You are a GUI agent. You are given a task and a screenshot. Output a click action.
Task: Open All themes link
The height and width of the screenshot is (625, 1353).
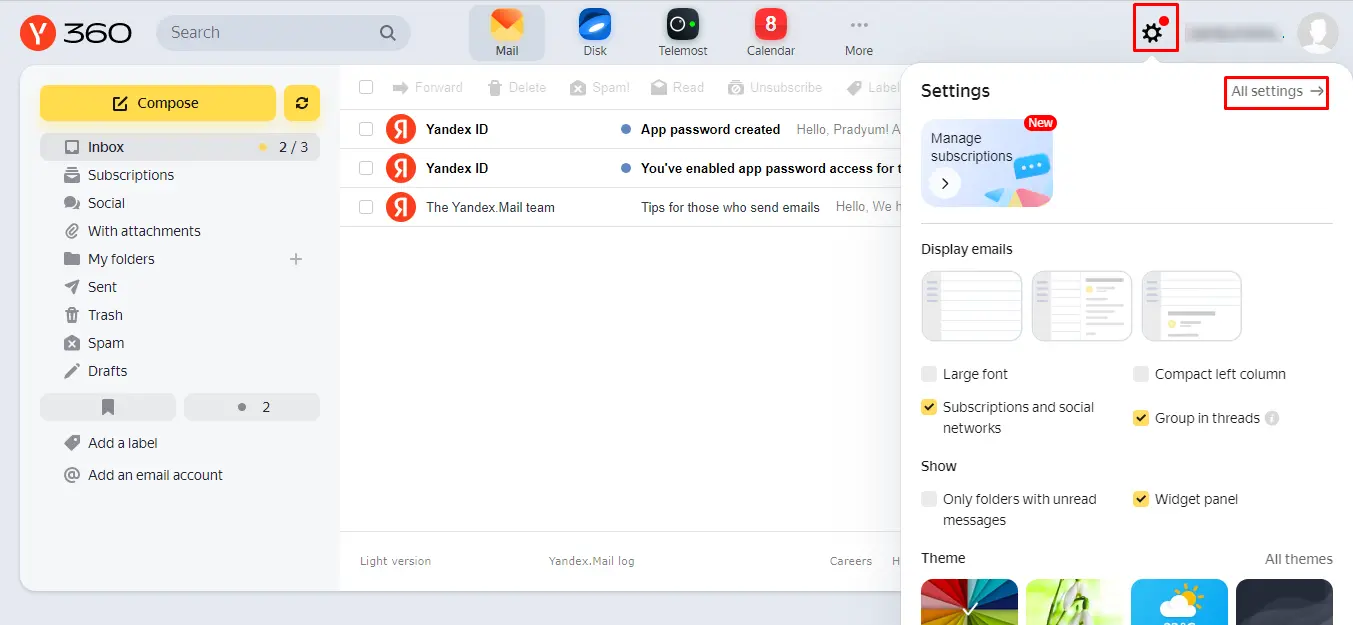point(1299,559)
